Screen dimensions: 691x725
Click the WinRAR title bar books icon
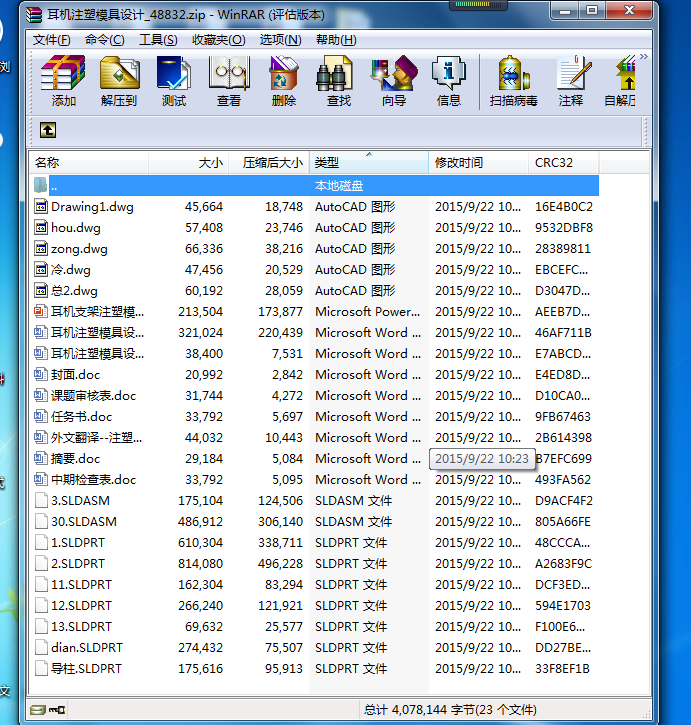point(34,15)
